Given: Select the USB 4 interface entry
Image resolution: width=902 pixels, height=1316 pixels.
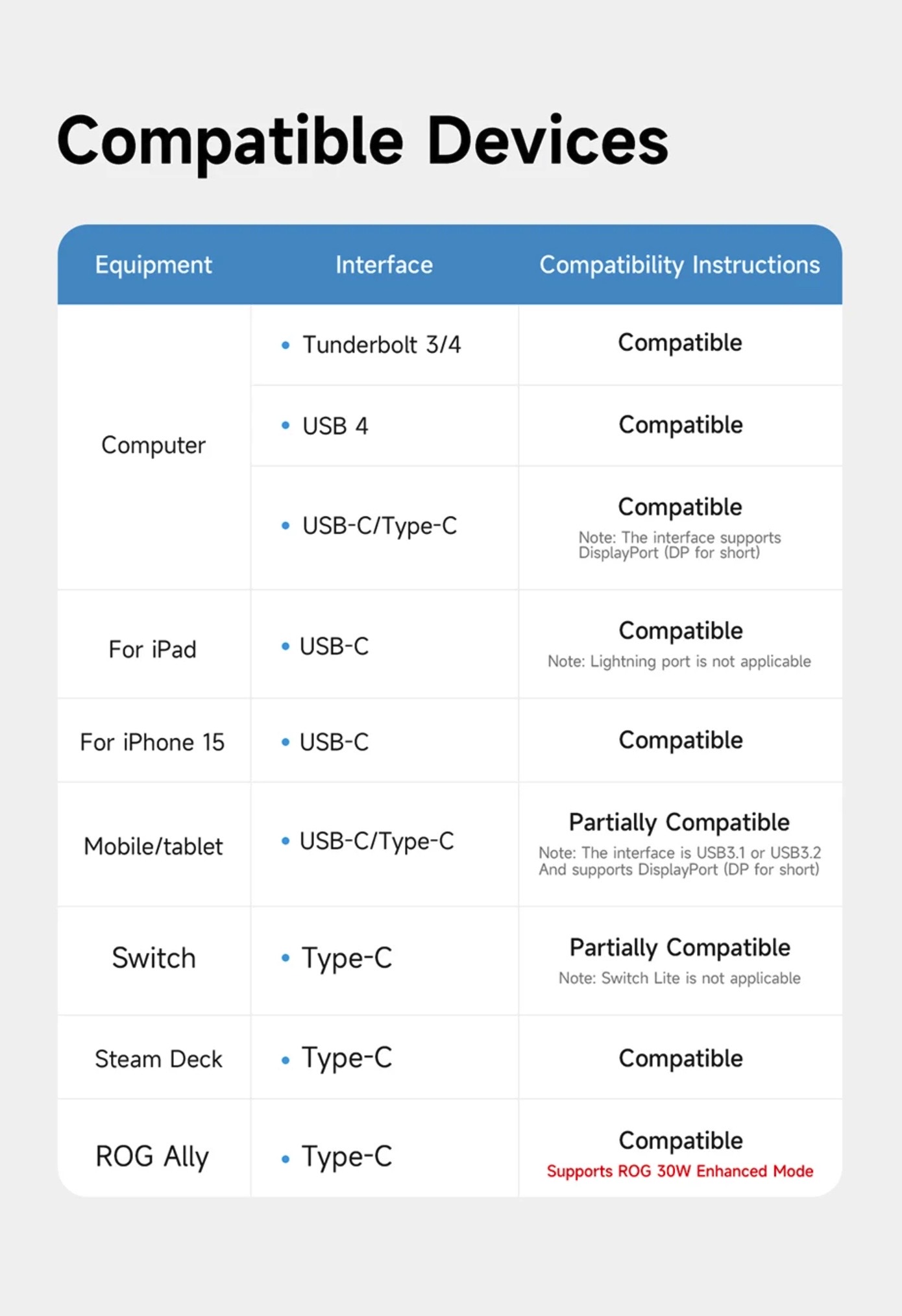Looking at the screenshot, I should point(335,426).
